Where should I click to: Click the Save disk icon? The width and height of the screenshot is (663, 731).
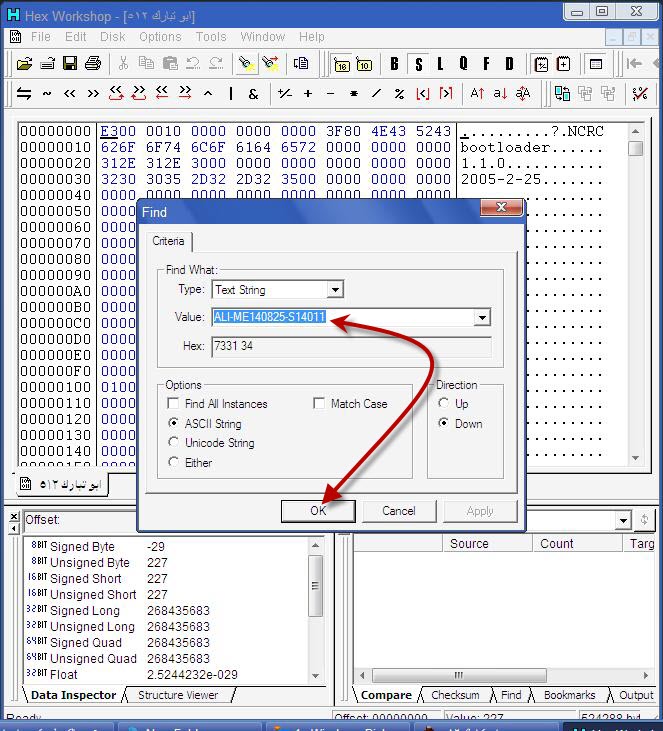coord(70,63)
